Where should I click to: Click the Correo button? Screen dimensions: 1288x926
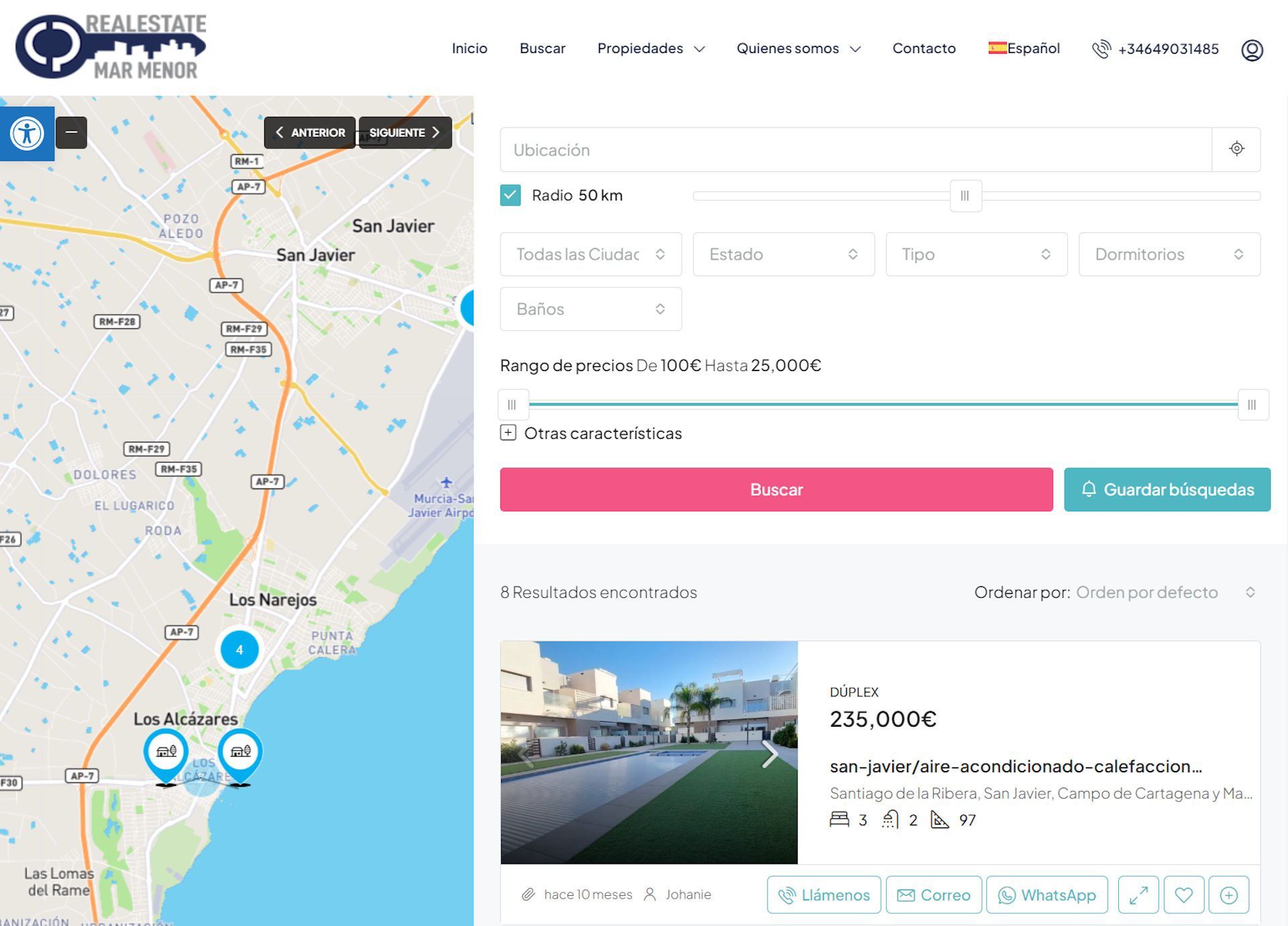(934, 894)
